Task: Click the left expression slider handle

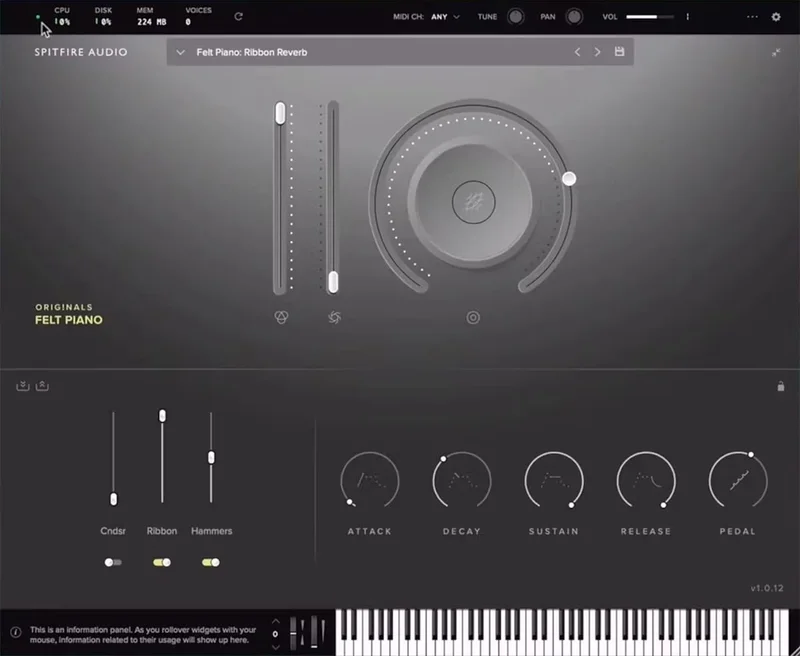Action: [x=280, y=113]
